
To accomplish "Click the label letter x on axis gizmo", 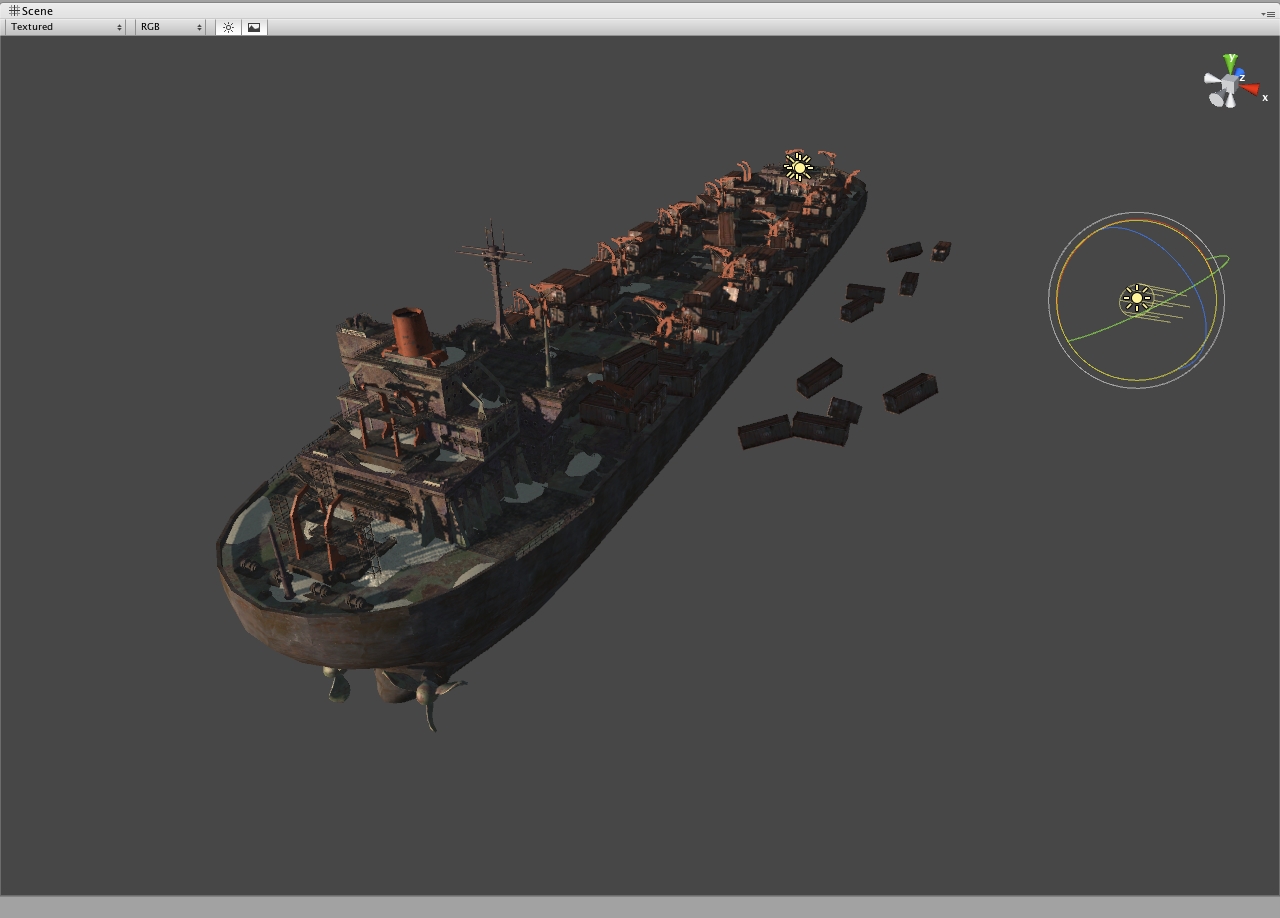I will (1265, 98).
